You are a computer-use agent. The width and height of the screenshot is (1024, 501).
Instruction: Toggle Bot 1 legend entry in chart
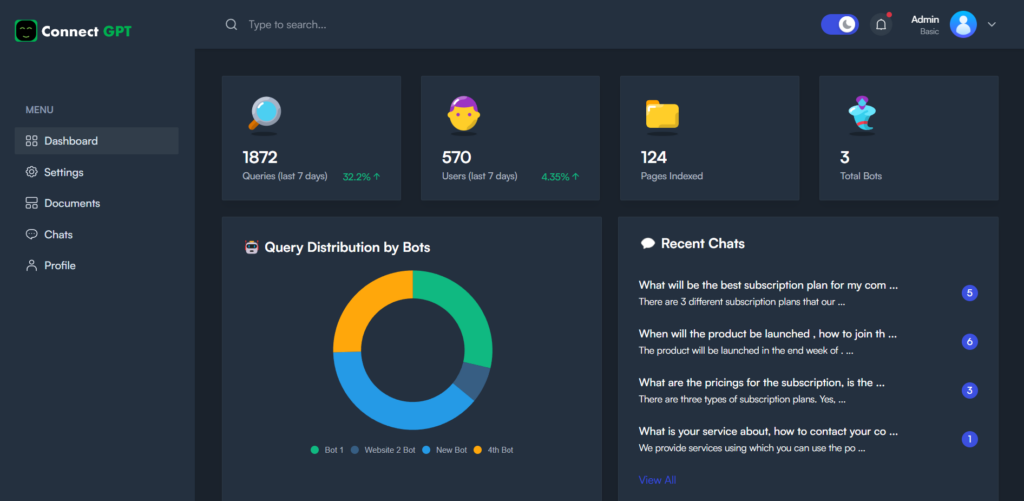click(327, 450)
